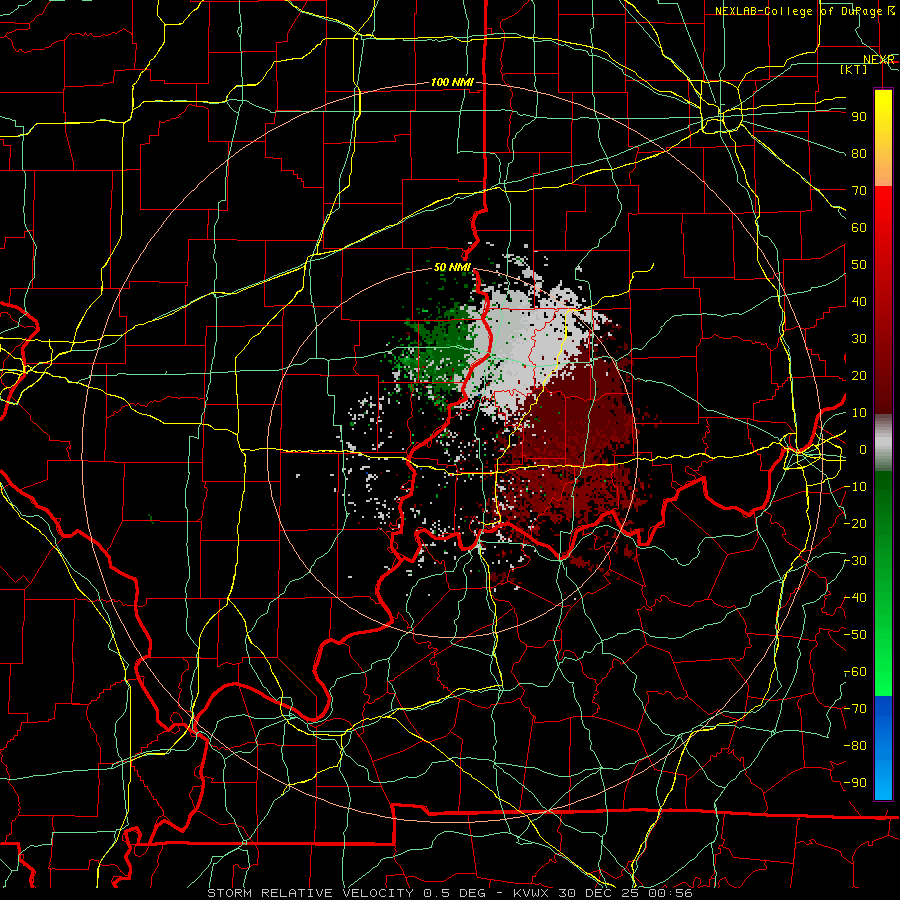
Task: Click the -20 value on the velocity scale
Action: pyautogui.click(x=856, y=524)
